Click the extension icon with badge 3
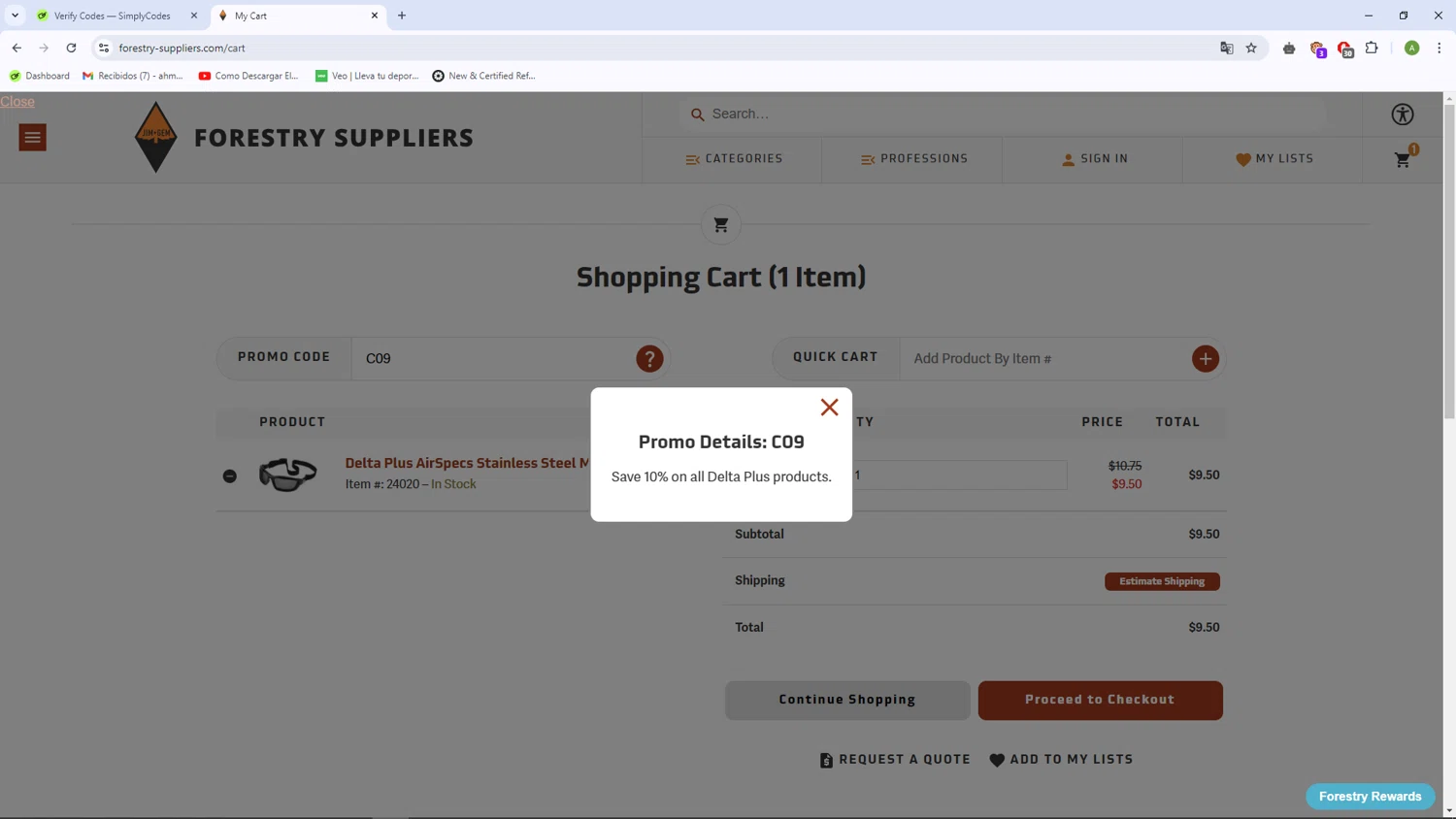The width and height of the screenshot is (1456, 819). pyautogui.click(x=1317, y=49)
